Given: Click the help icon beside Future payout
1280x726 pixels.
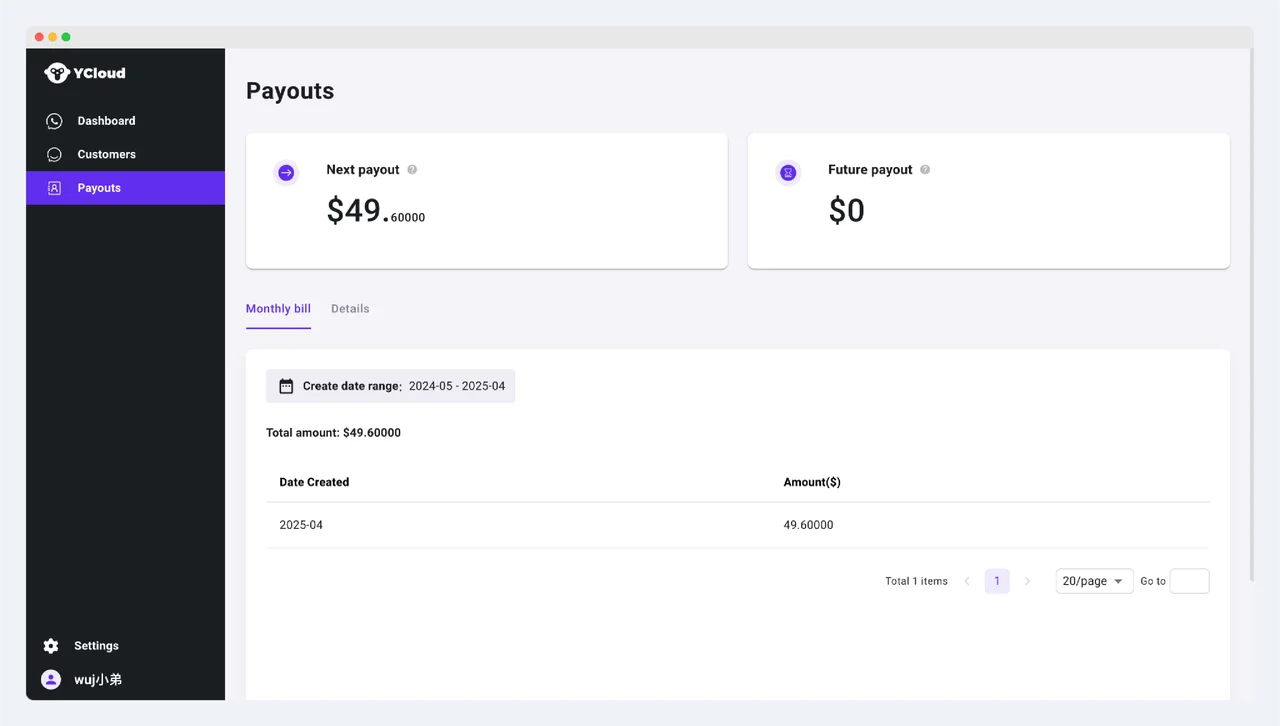Looking at the screenshot, I should (925, 170).
